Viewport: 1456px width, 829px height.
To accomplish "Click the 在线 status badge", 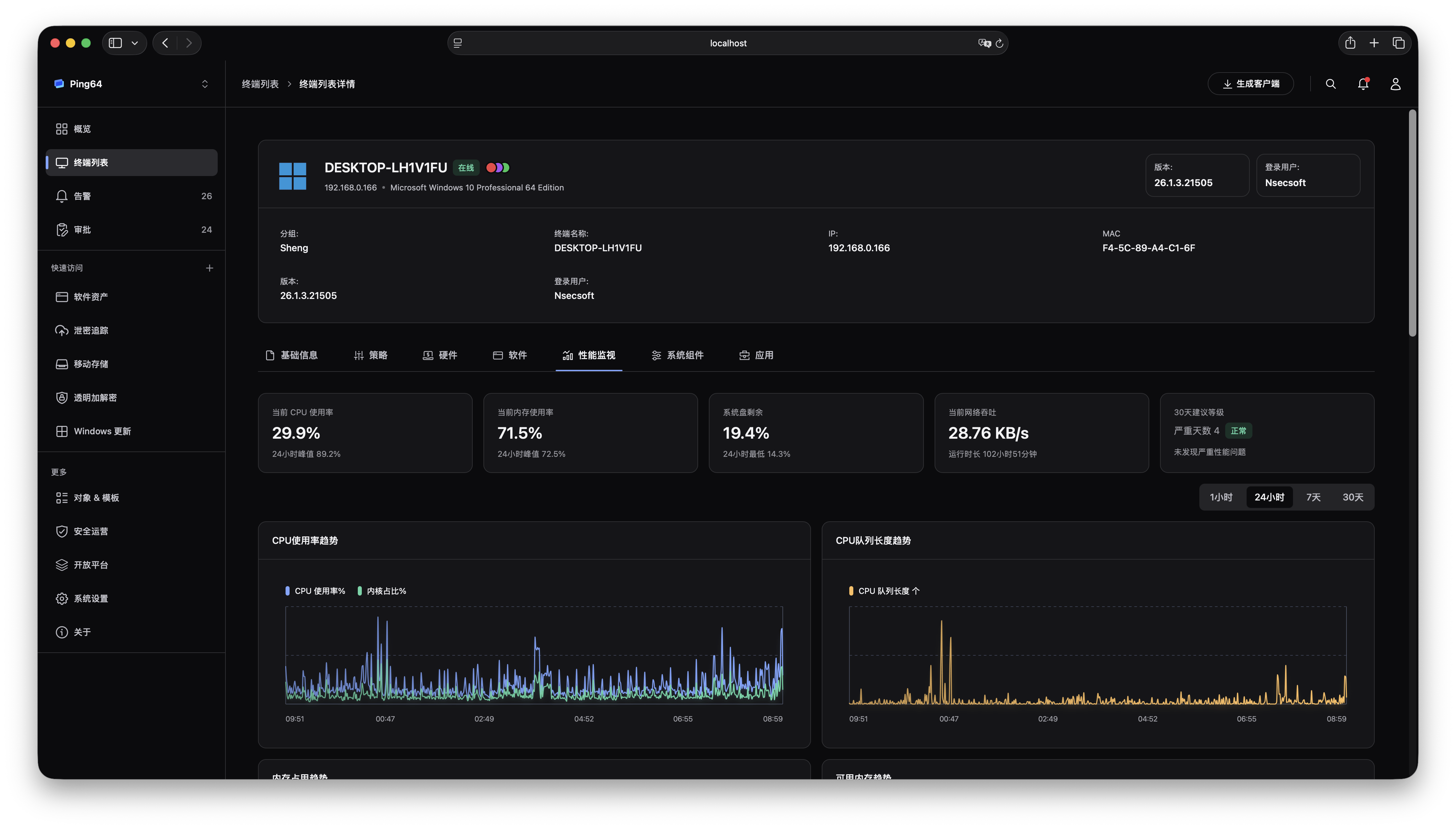I will [466, 167].
